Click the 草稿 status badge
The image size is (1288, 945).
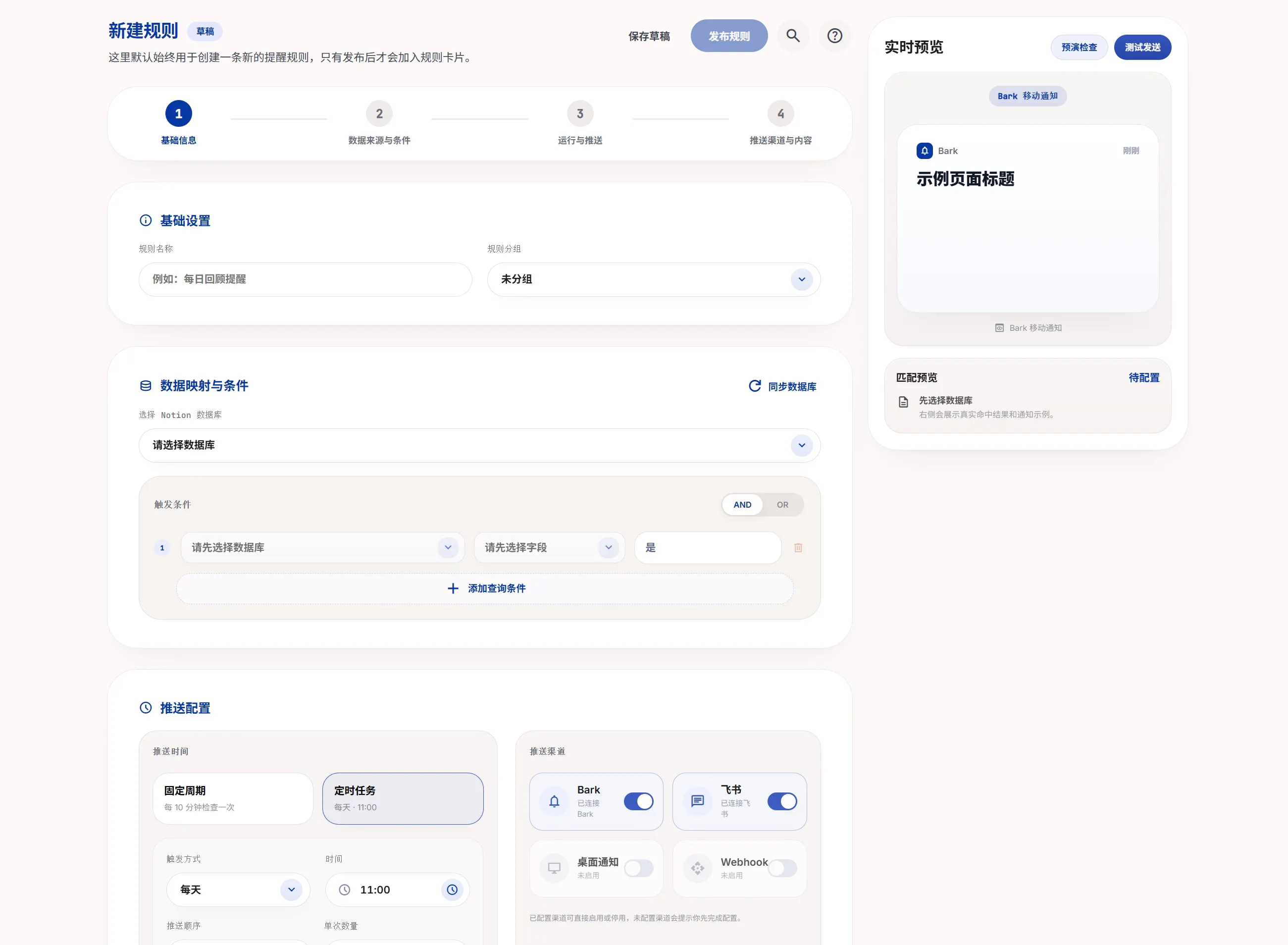[x=206, y=32]
